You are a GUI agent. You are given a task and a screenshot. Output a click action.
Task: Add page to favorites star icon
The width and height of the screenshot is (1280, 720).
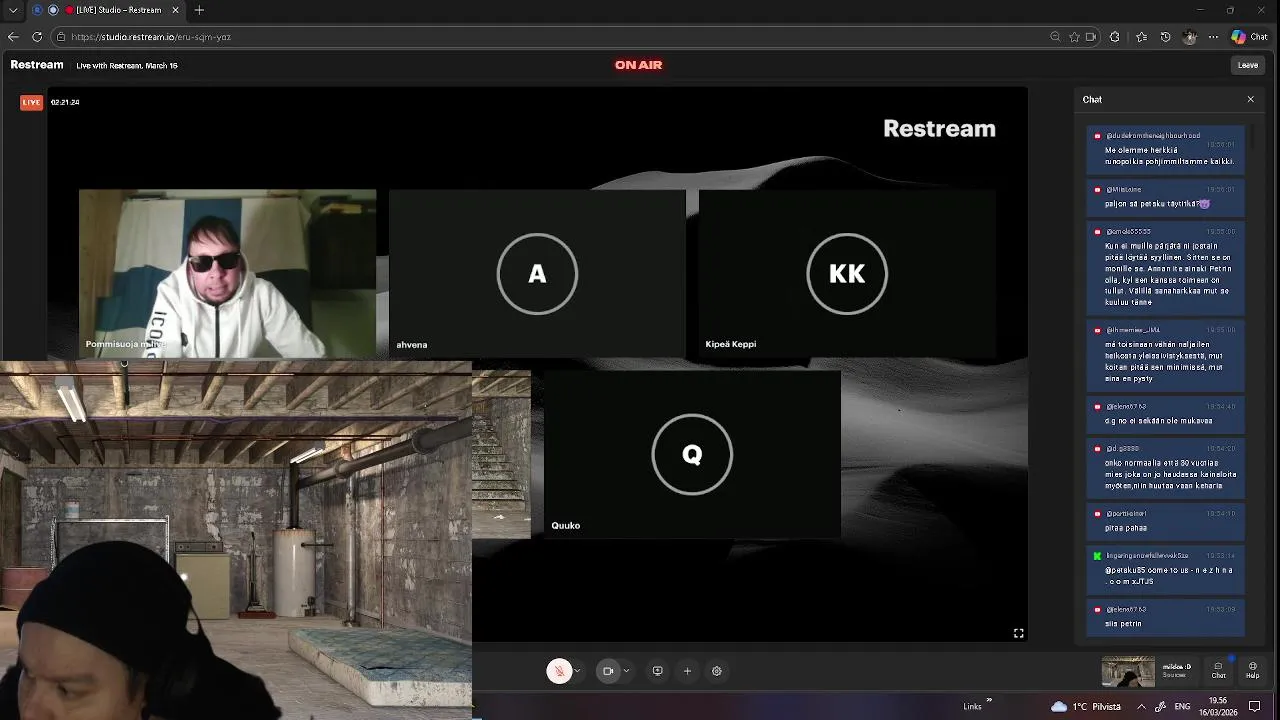[x=1075, y=37]
